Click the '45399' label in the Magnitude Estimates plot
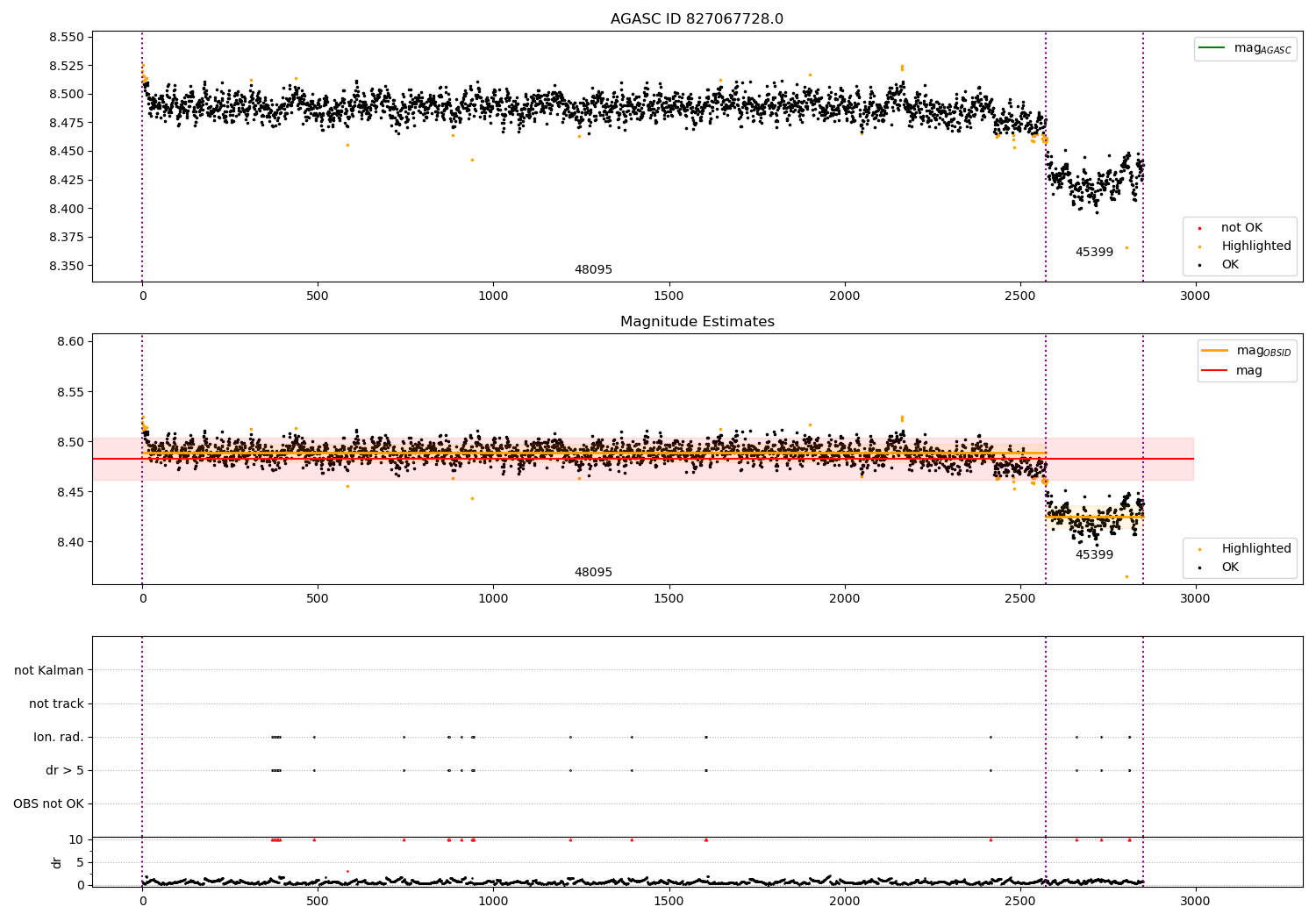The height and width of the screenshot is (921, 1316). 1094,555
